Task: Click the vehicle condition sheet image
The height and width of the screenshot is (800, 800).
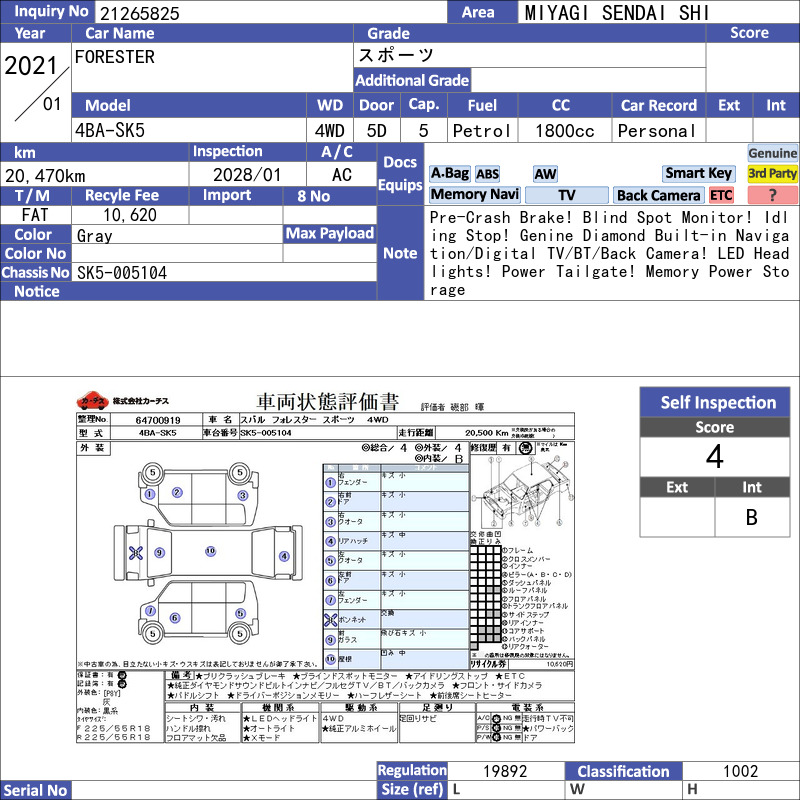Action: pos(326,567)
